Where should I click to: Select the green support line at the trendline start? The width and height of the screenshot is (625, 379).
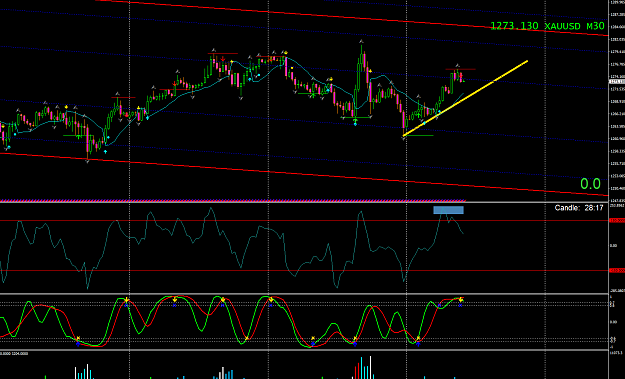point(418,136)
